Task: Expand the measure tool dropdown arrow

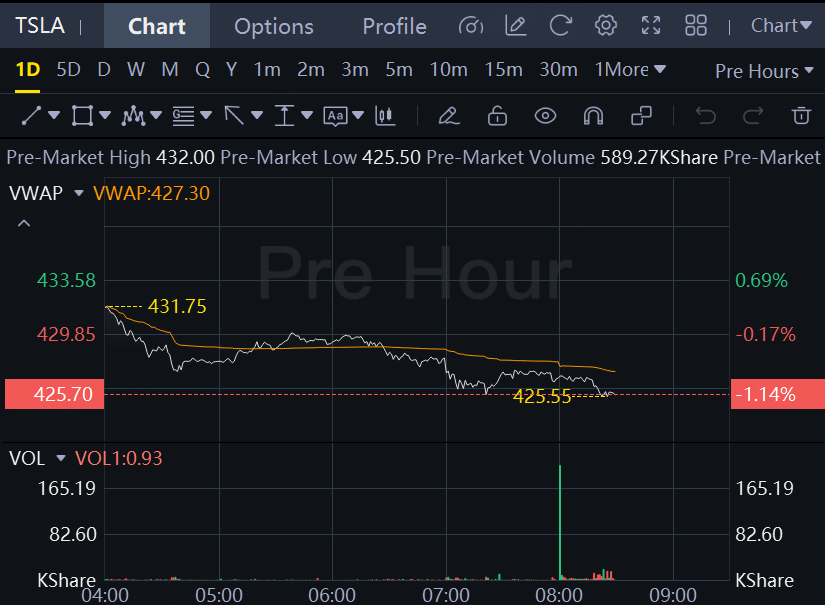Action: pos(307,115)
